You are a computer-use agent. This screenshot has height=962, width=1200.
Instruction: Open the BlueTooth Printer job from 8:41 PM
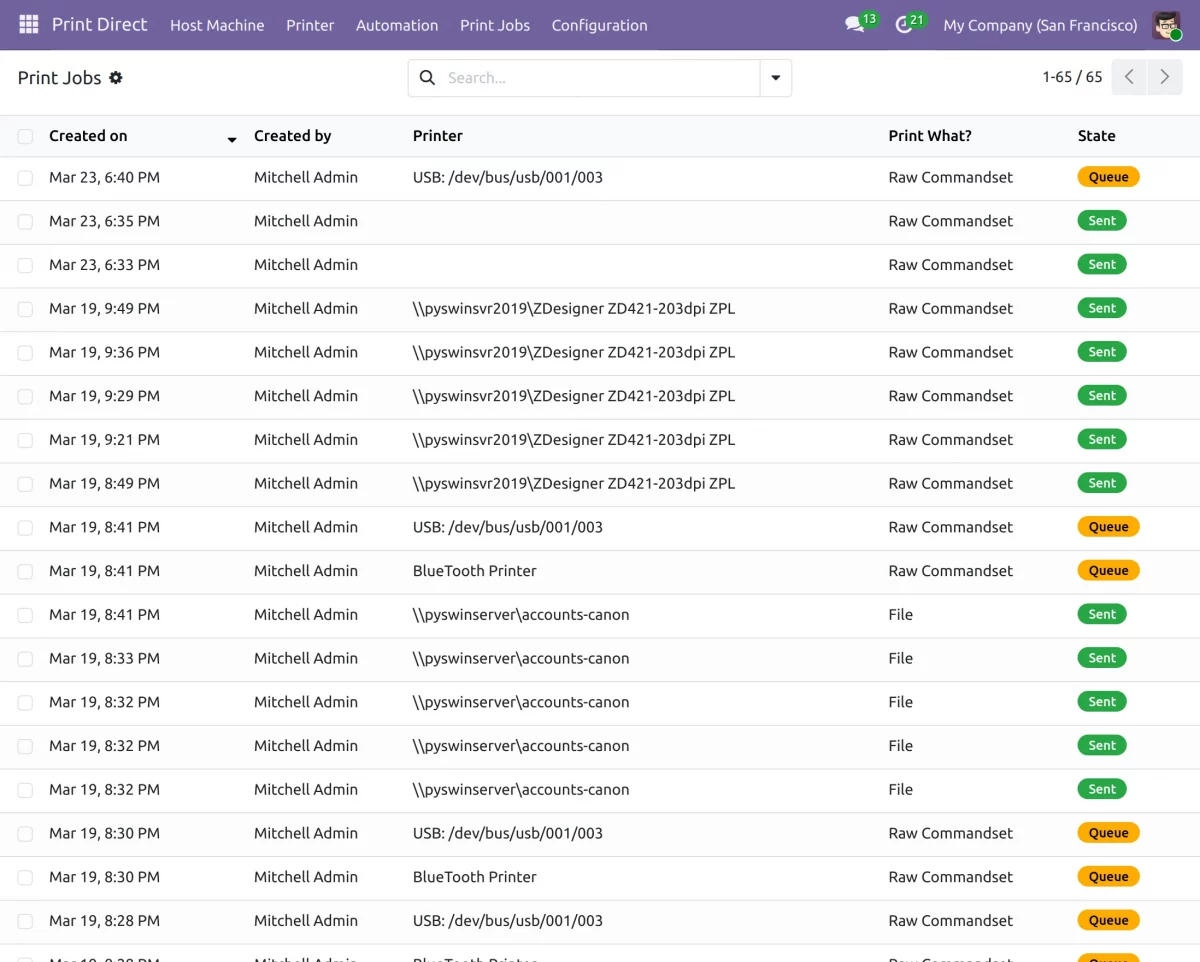point(474,571)
